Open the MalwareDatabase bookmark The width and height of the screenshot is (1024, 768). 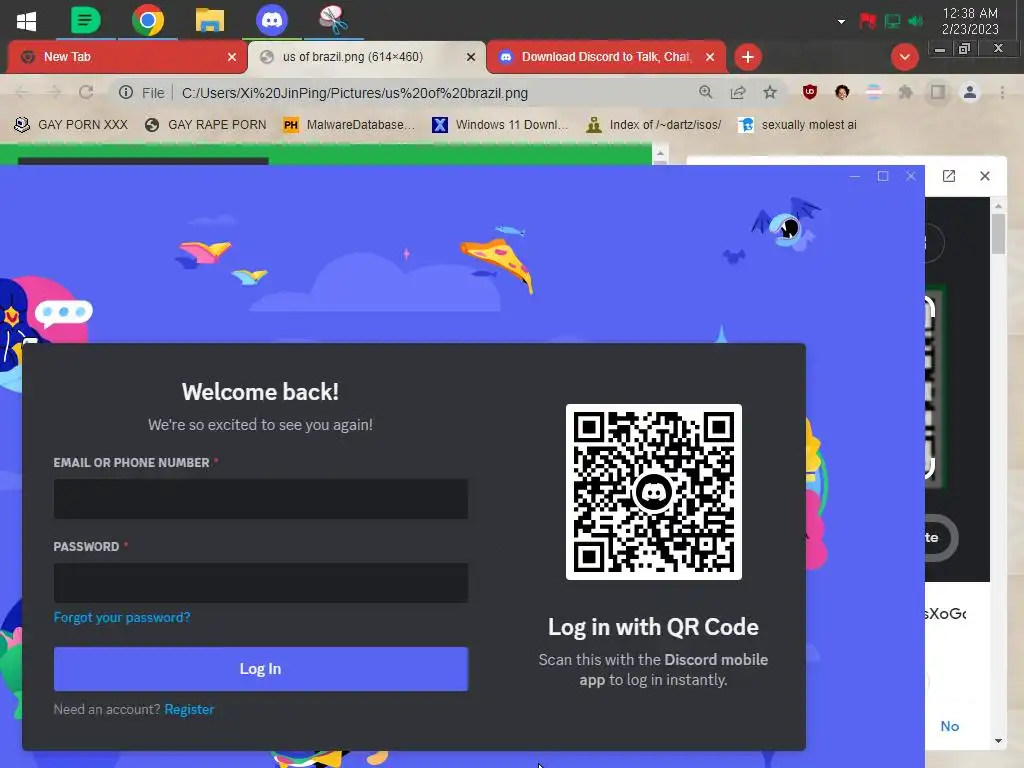(x=349, y=125)
